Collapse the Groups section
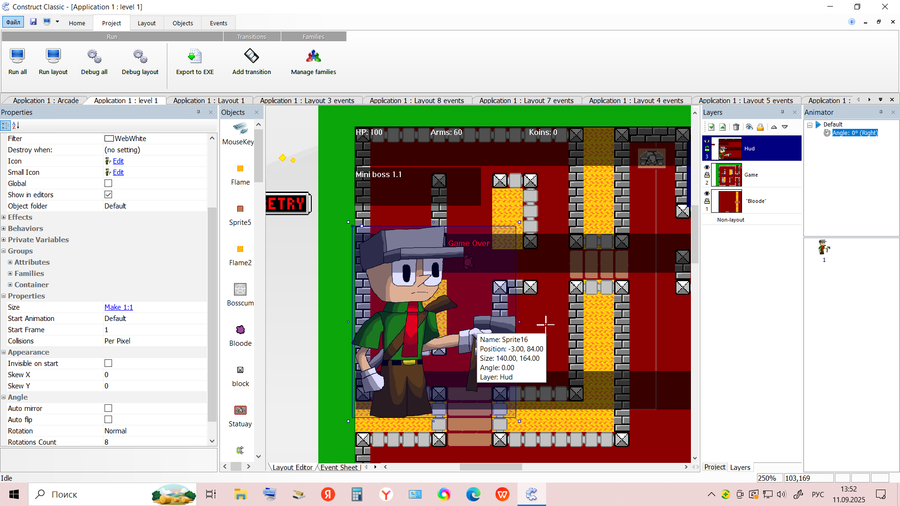This screenshot has height=506, width=900. pyautogui.click(x=3, y=251)
